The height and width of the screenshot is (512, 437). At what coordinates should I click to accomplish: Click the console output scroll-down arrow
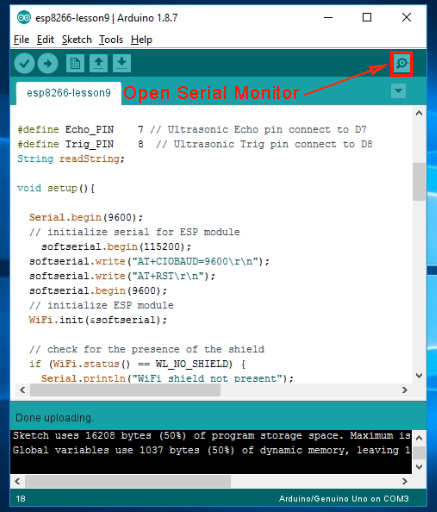(x=419, y=467)
